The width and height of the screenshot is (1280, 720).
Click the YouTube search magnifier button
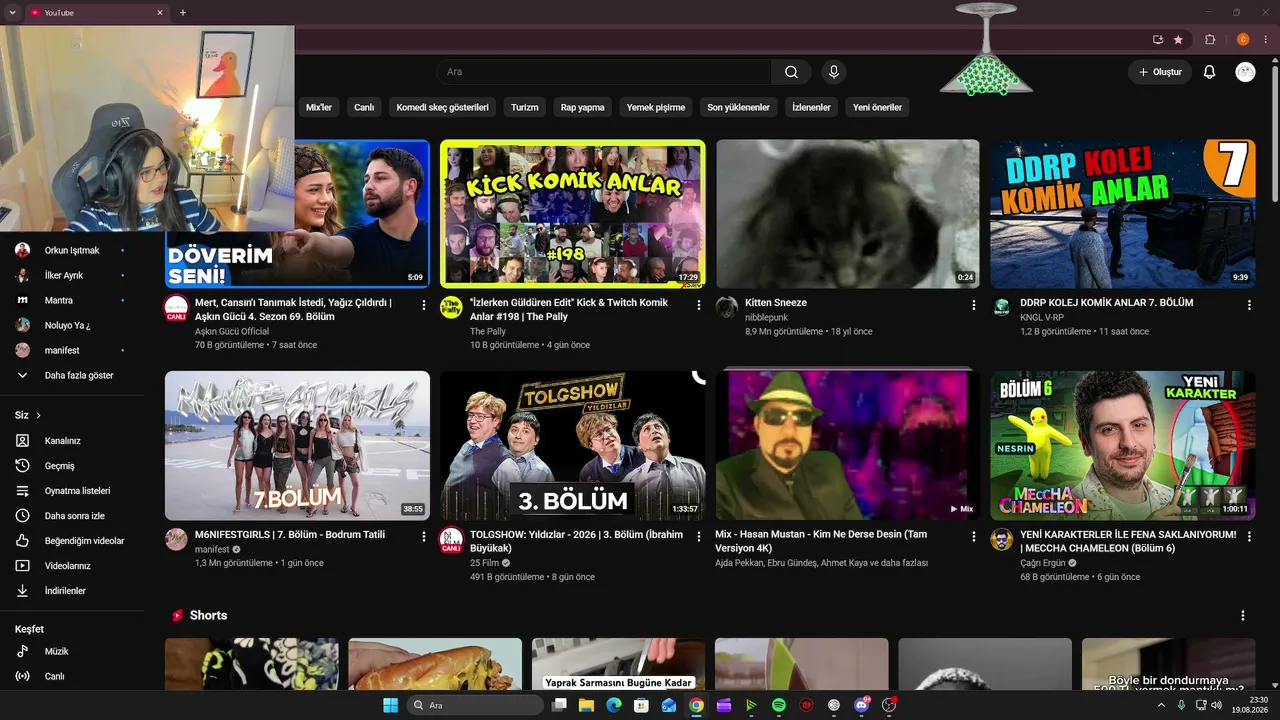click(x=791, y=72)
